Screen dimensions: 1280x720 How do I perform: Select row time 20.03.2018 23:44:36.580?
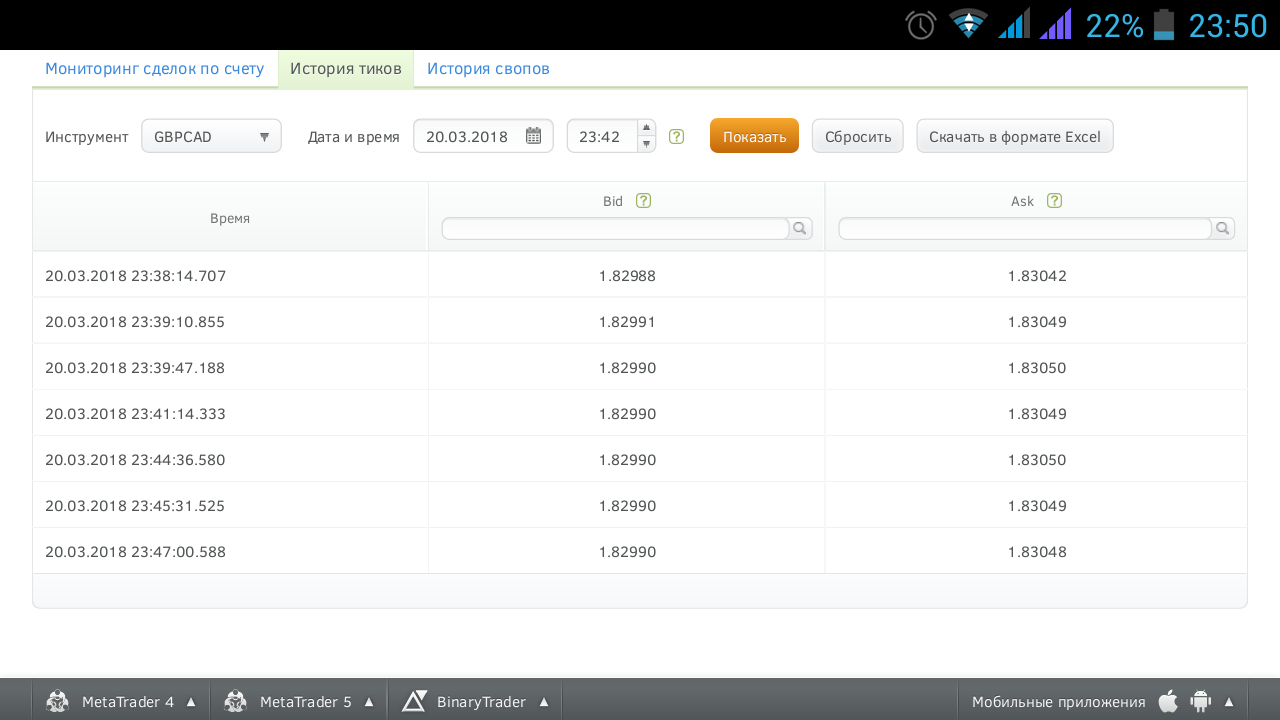point(135,460)
